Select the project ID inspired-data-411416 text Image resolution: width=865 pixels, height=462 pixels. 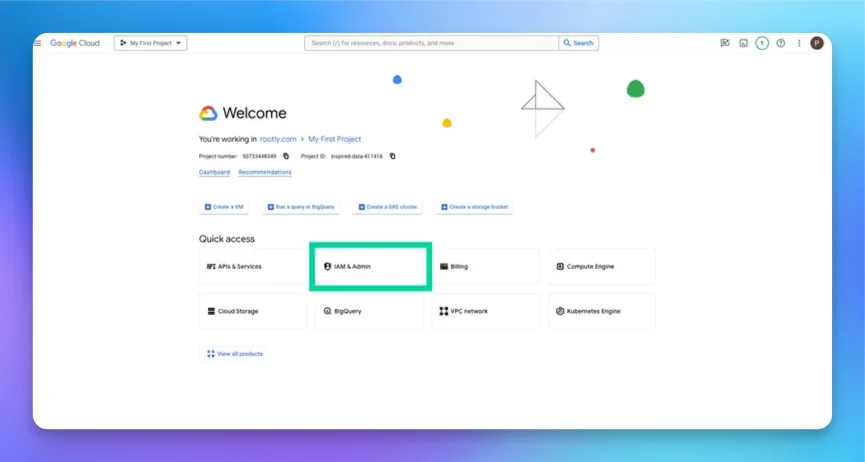[x=356, y=156]
